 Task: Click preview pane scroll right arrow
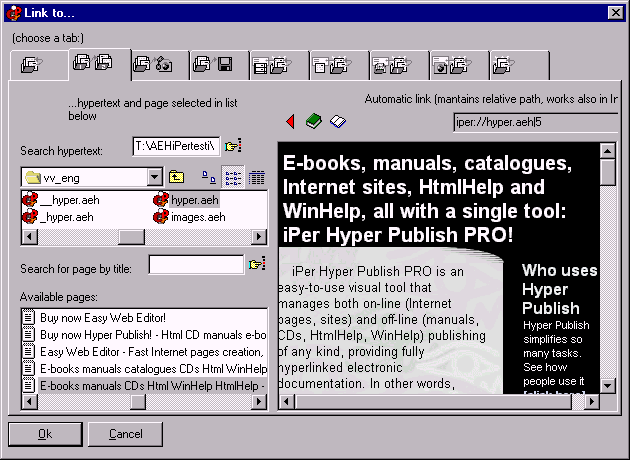[591, 401]
